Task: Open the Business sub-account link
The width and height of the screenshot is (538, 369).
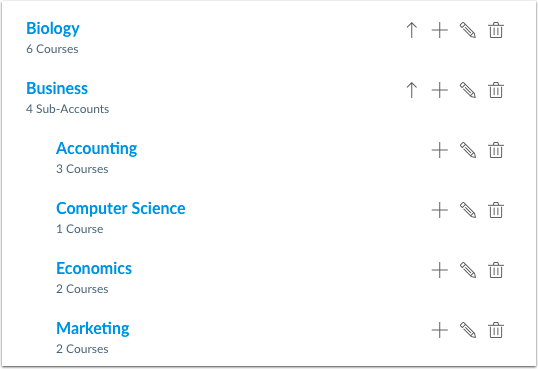Action: coord(57,89)
